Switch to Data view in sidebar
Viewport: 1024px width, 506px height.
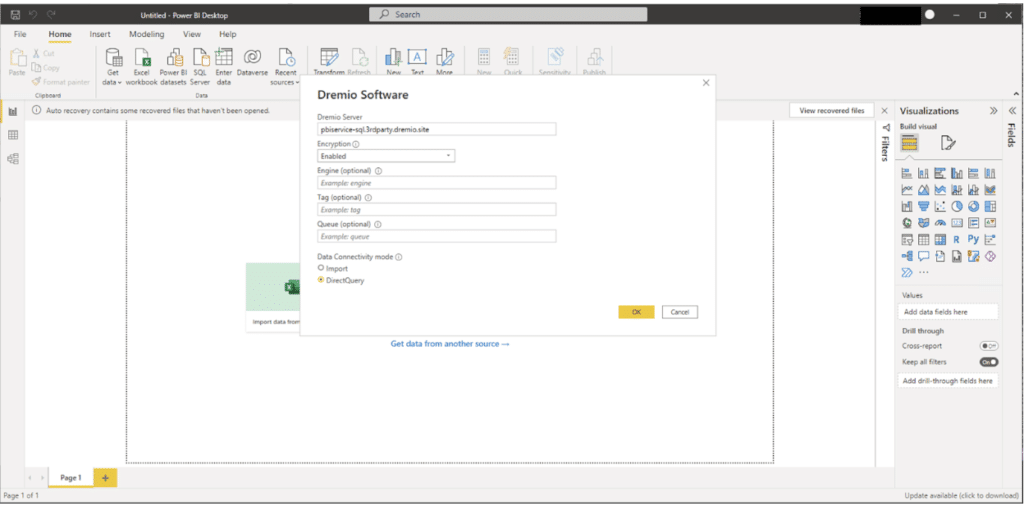[12, 135]
